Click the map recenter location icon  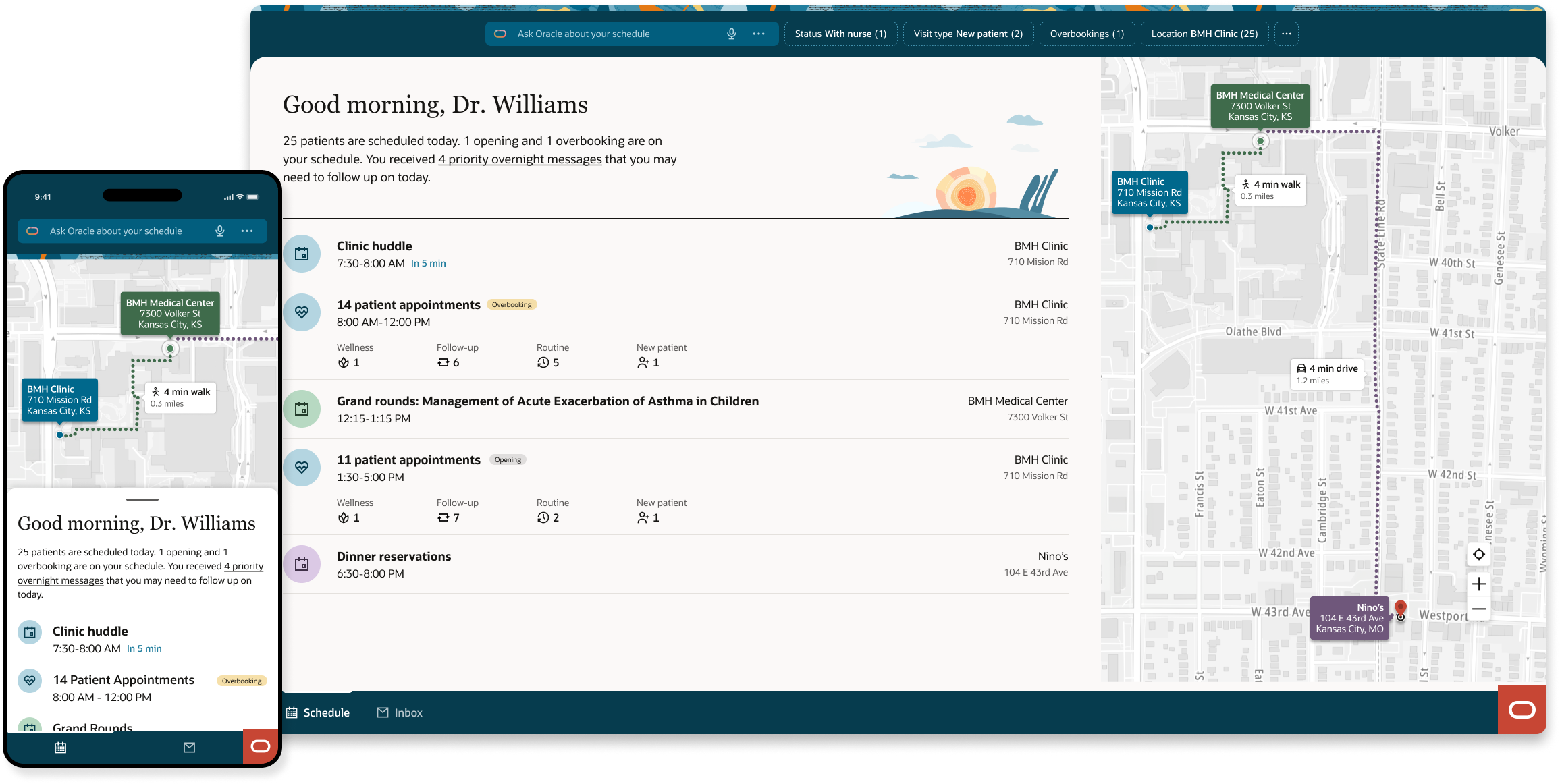(1478, 555)
